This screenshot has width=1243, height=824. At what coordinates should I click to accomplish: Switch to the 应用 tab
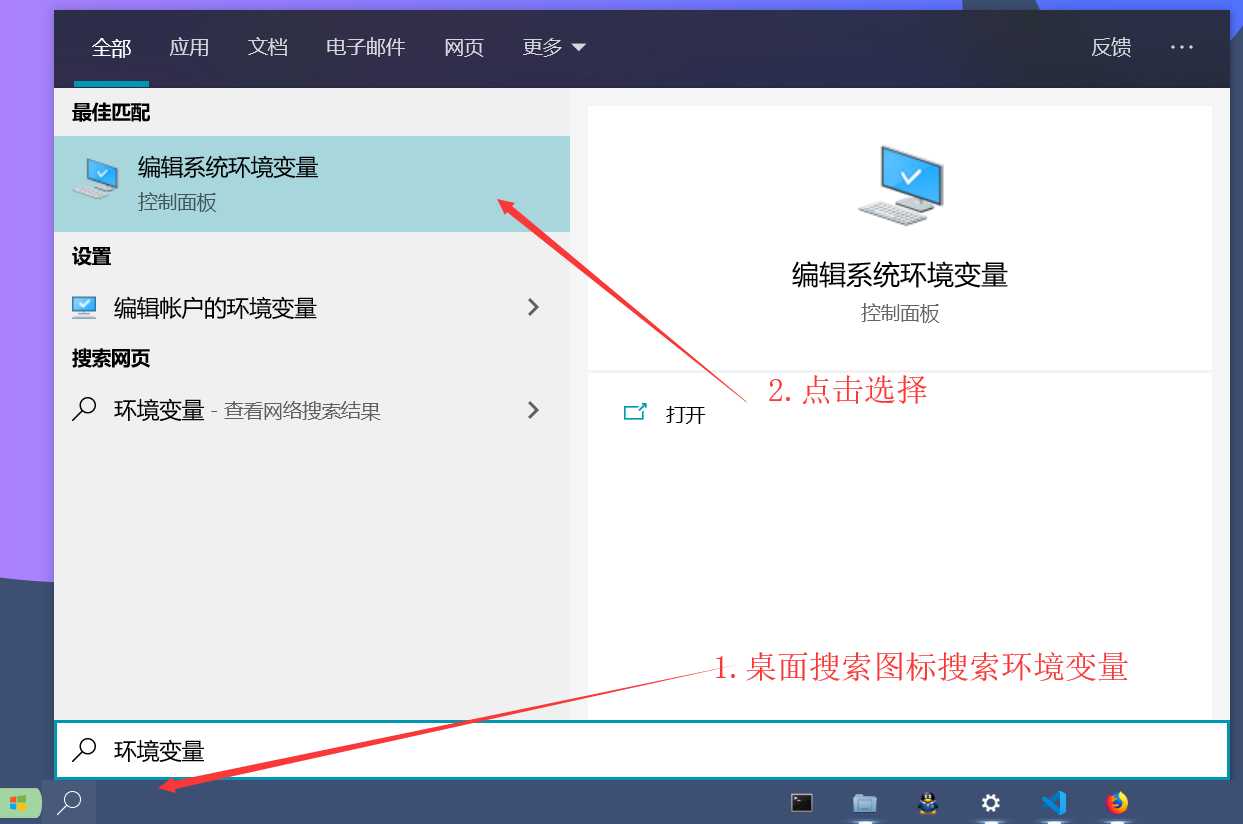coord(189,48)
